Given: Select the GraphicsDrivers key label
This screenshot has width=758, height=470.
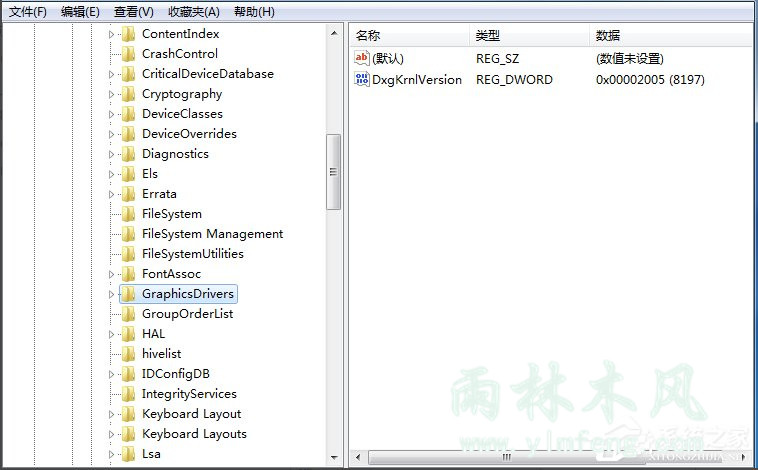Looking at the screenshot, I should click(x=188, y=294).
